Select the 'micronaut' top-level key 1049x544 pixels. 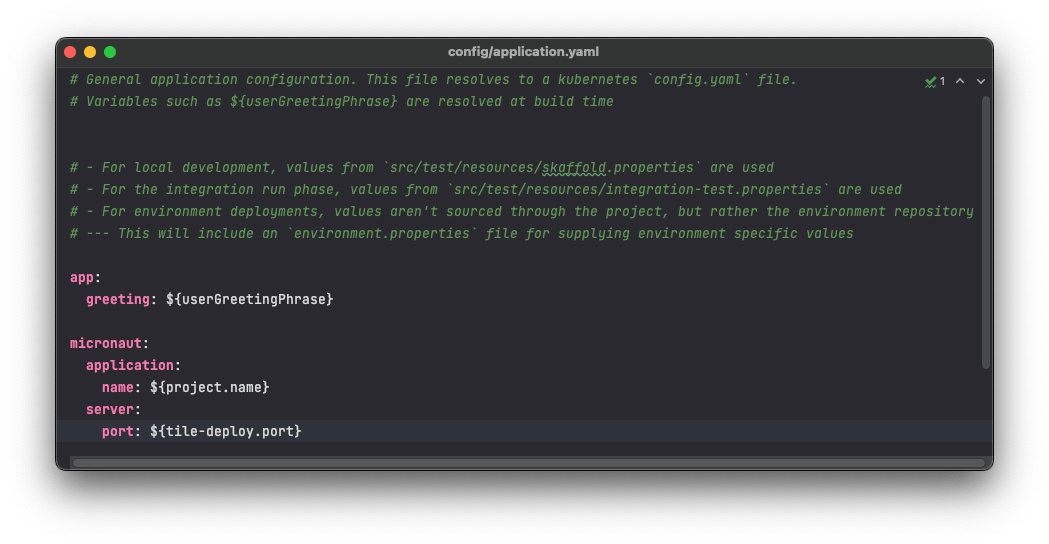point(106,343)
